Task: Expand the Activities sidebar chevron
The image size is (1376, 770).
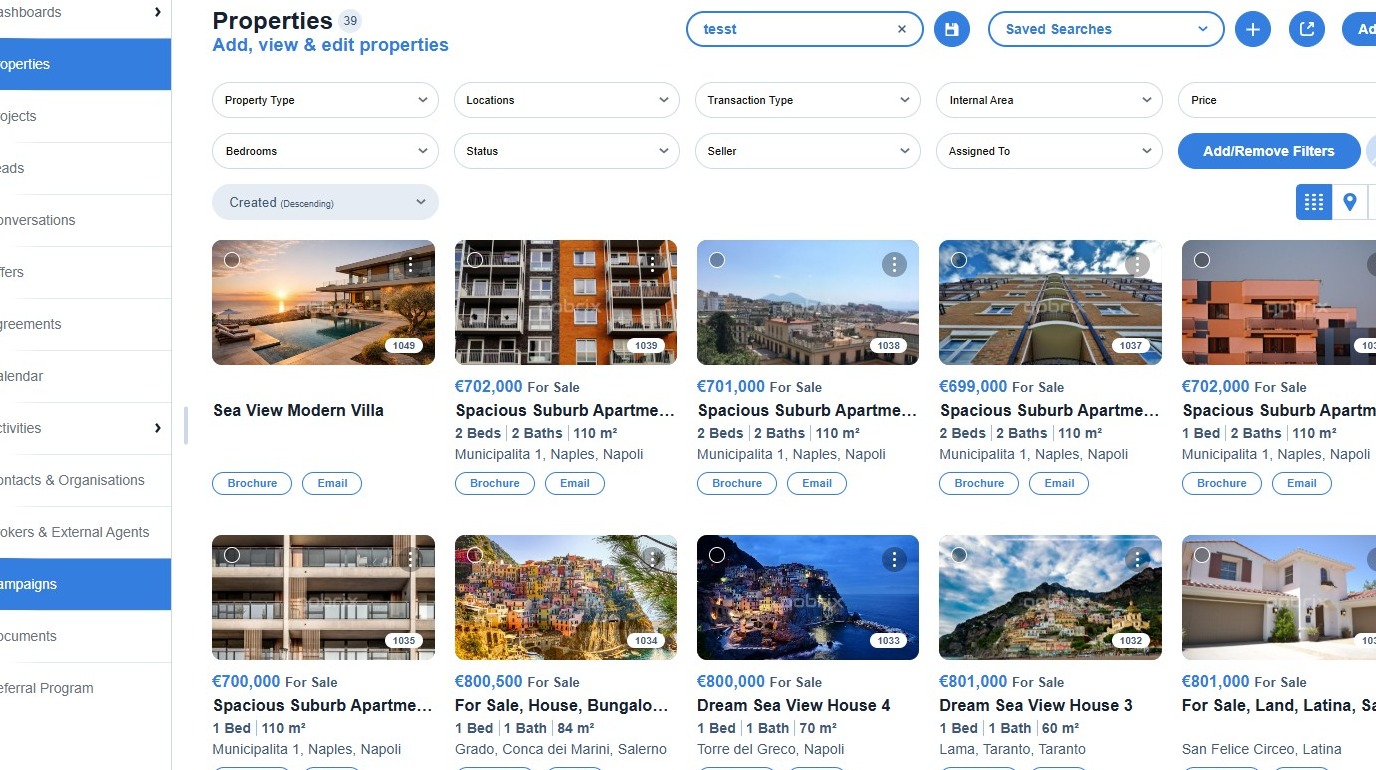Action: tap(158, 428)
